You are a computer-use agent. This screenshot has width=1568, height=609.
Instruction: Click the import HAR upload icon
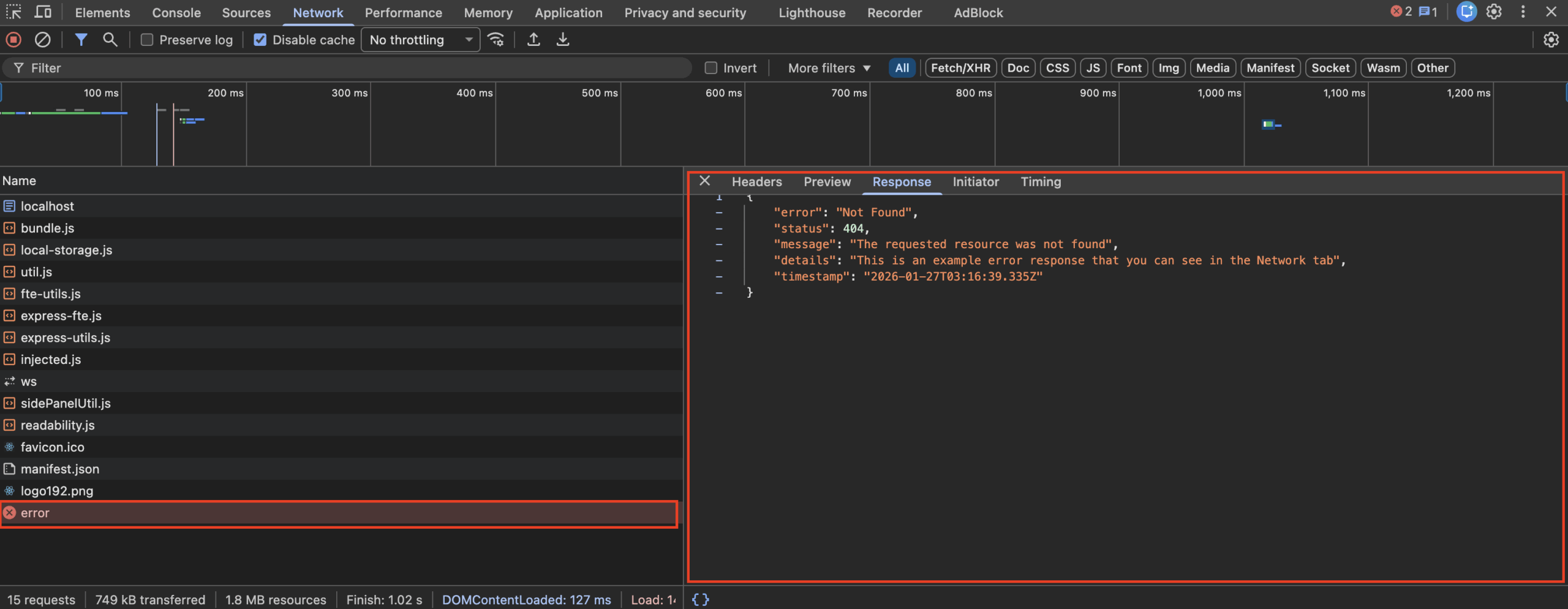pos(533,40)
